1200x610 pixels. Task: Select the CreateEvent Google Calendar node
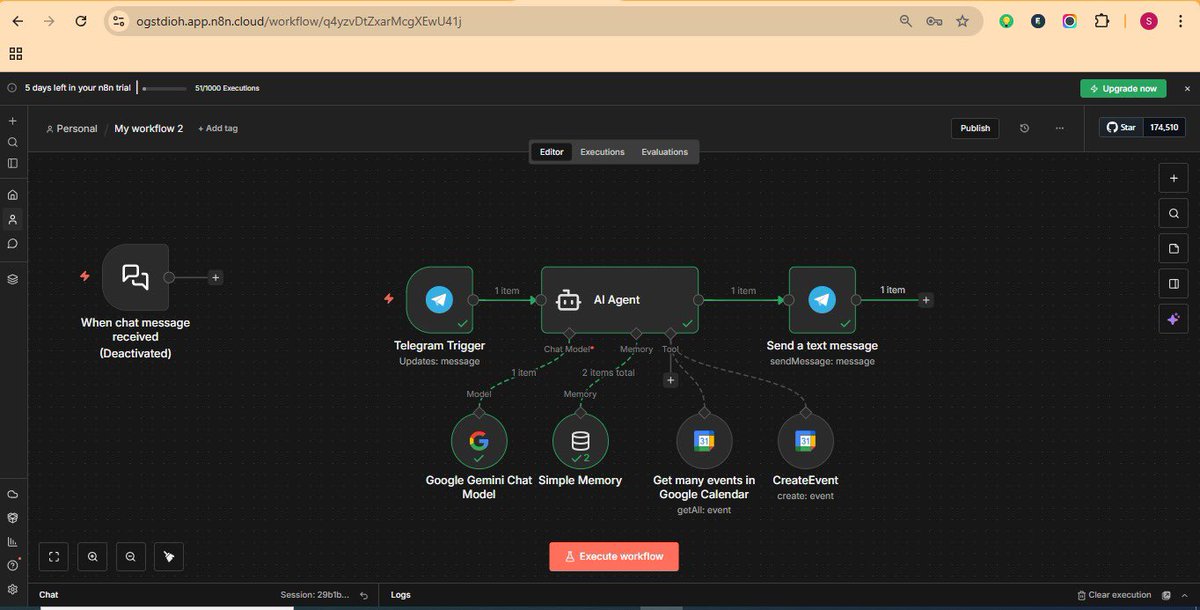point(805,441)
